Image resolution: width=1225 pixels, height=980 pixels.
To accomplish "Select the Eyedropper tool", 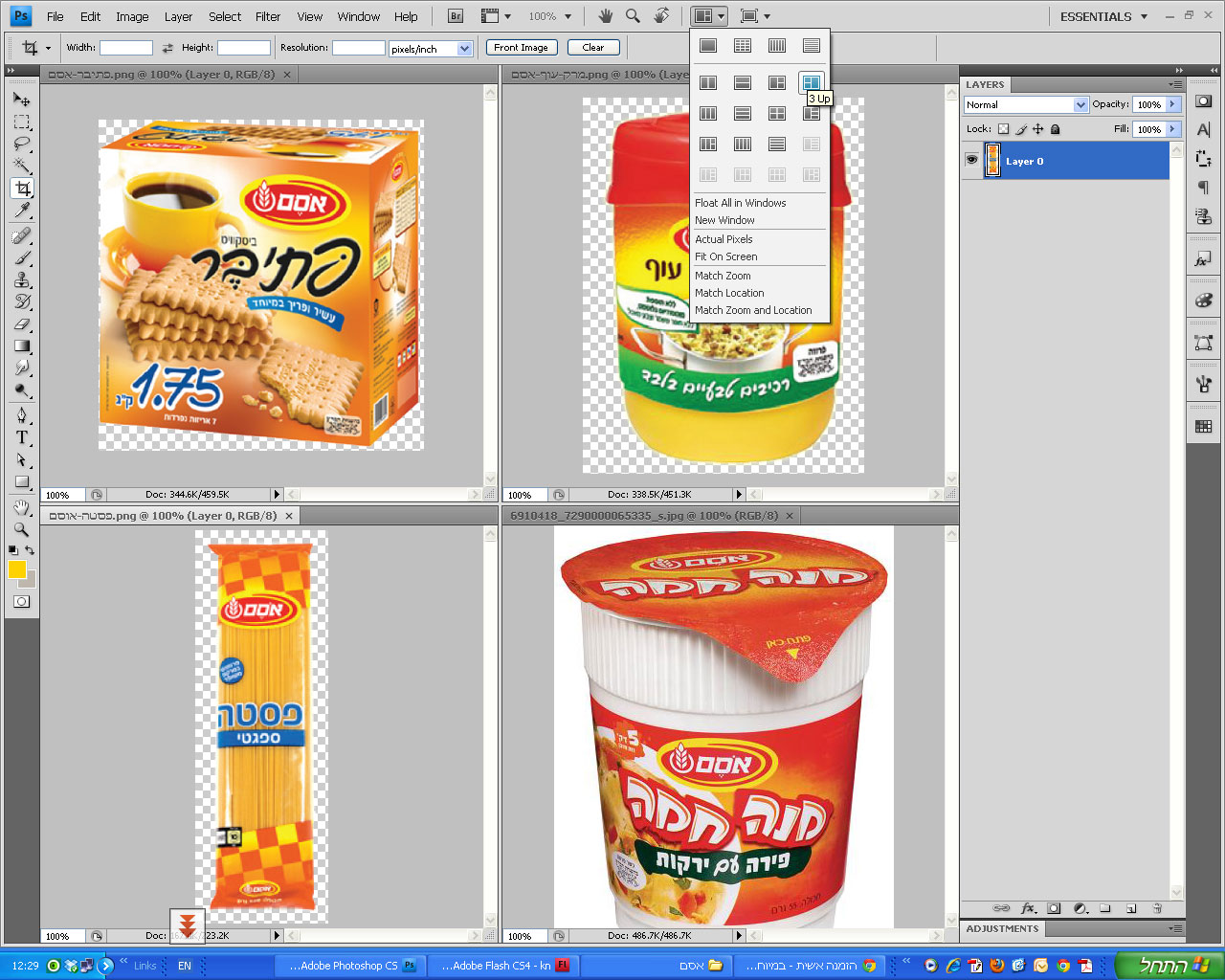I will 22,211.
